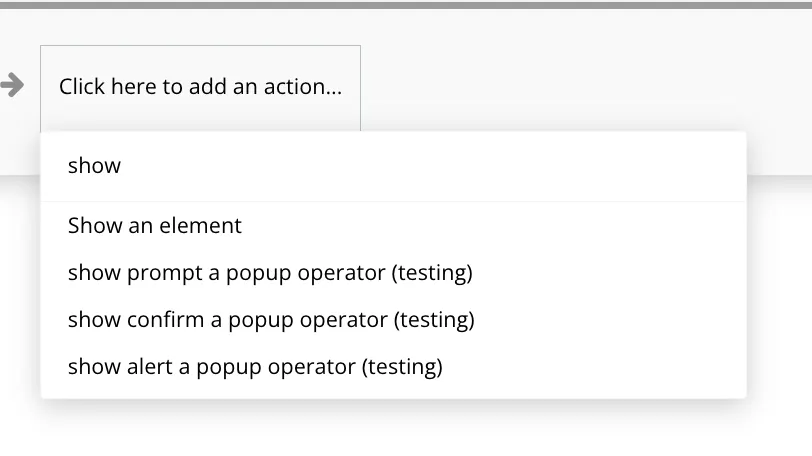
Task: Add the Show an element action
Action: 155,226
